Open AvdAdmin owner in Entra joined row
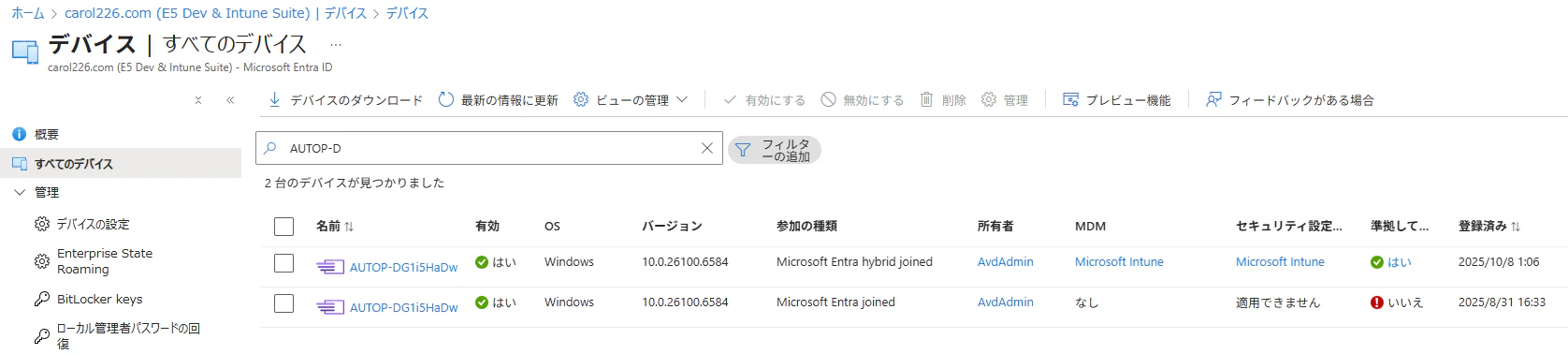Image resolution: width=1568 pixels, height=354 pixels. [1006, 302]
